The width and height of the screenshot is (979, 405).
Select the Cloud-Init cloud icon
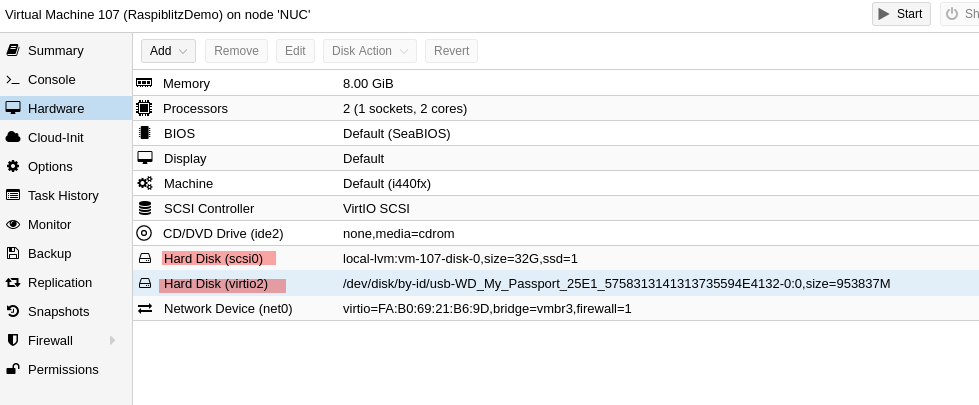tap(13, 137)
